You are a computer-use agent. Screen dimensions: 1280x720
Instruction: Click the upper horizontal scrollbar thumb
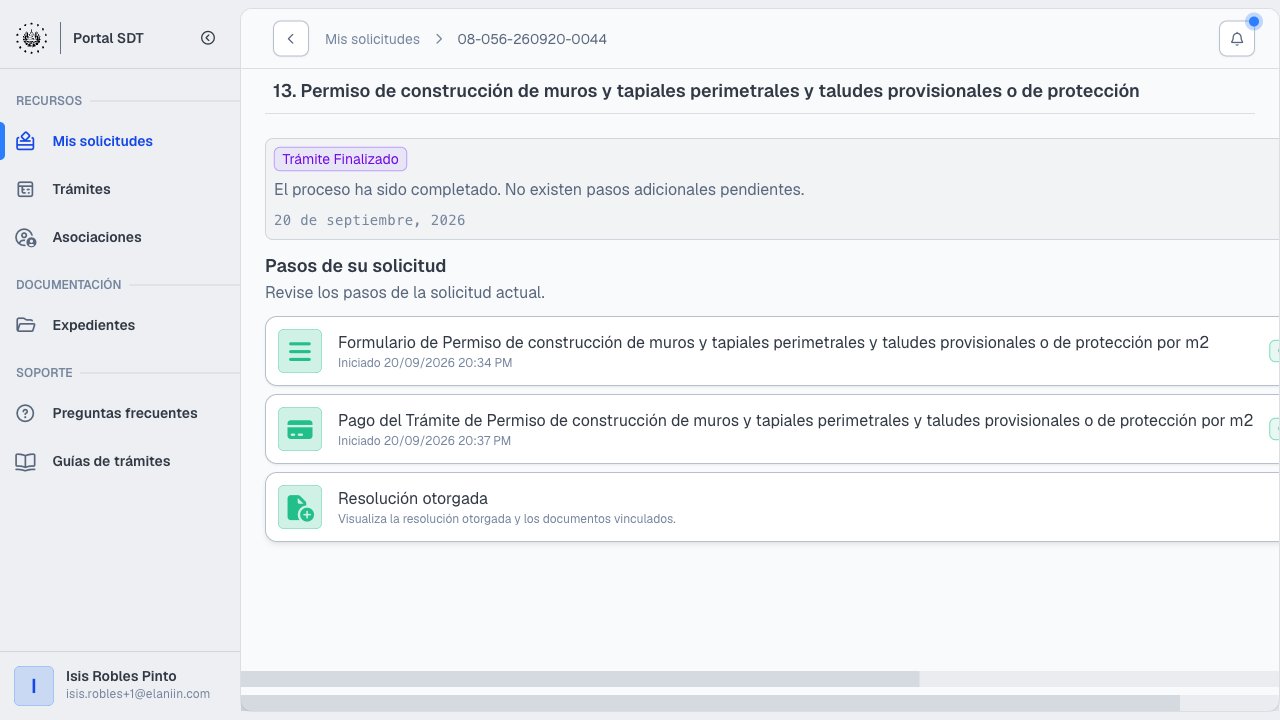tap(580, 679)
